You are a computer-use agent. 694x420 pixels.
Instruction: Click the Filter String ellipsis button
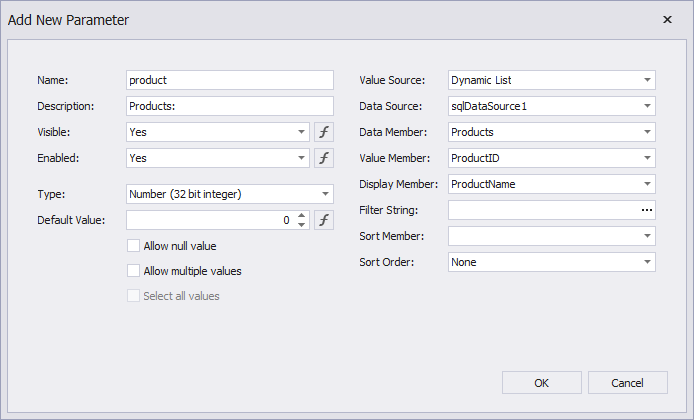(x=646, y=210)
